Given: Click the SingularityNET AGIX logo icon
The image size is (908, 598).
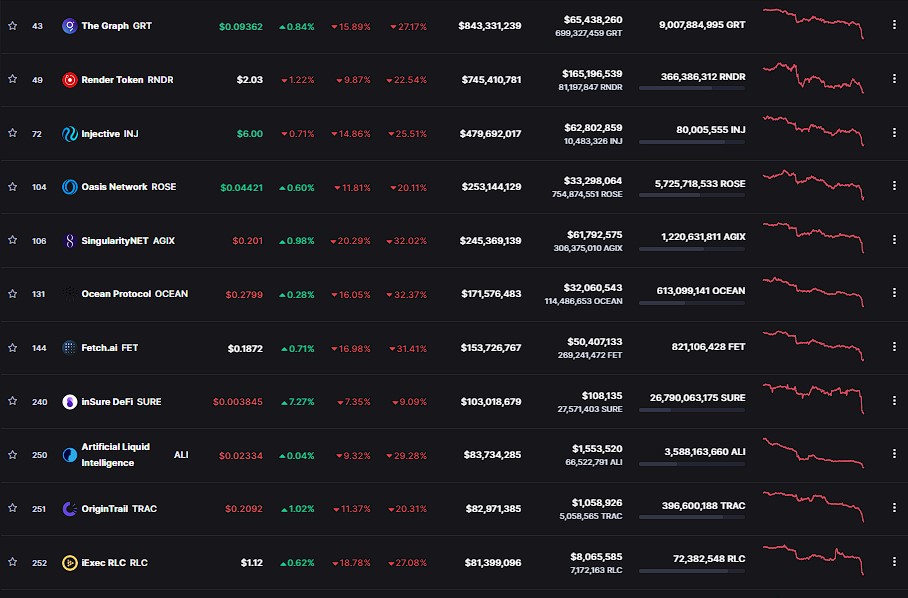Looking at the screenshot, I should pos(70,241).
